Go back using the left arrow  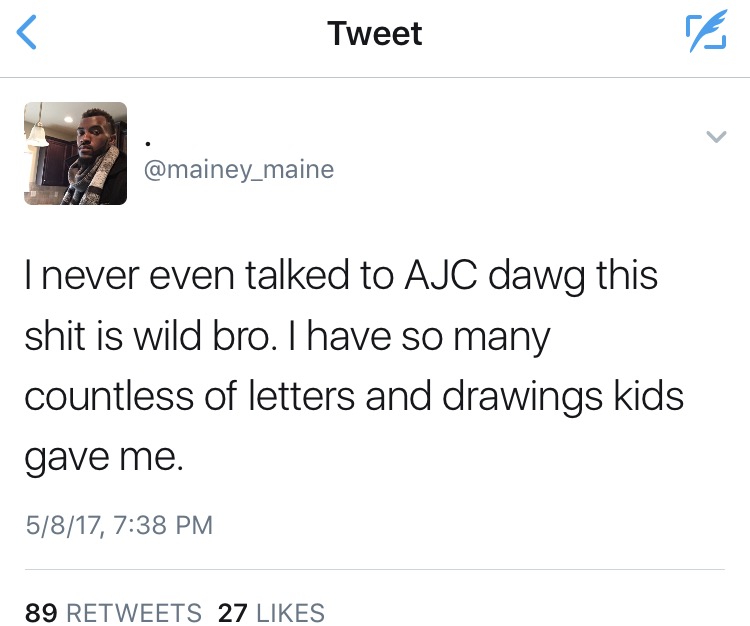click(x=27, y=34)
